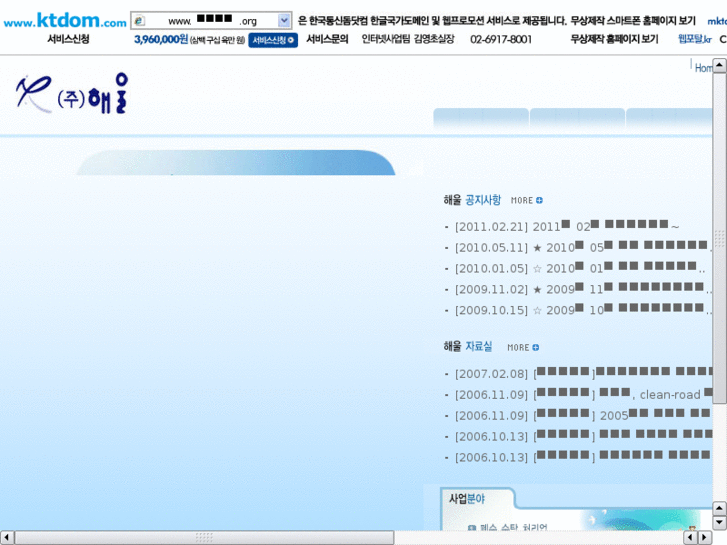Click the 서비스문의 label
This screenshot has width=727, height=545.
[327, 39]
